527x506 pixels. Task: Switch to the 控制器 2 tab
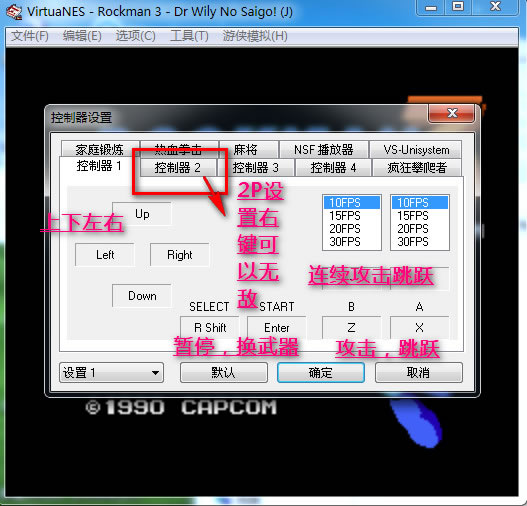(178, 167)
